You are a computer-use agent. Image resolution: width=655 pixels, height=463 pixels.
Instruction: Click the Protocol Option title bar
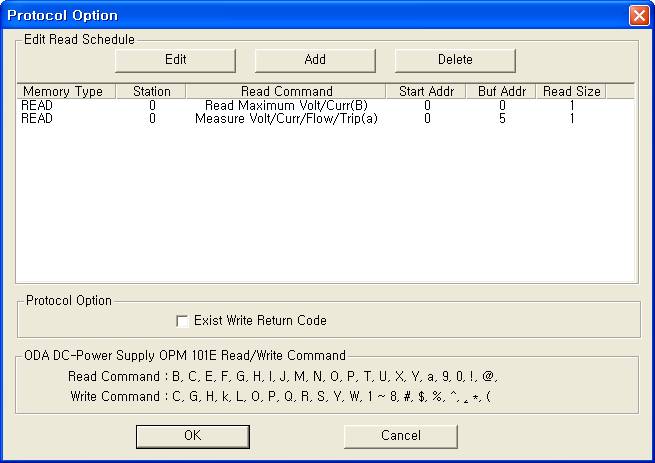(300, 16)
